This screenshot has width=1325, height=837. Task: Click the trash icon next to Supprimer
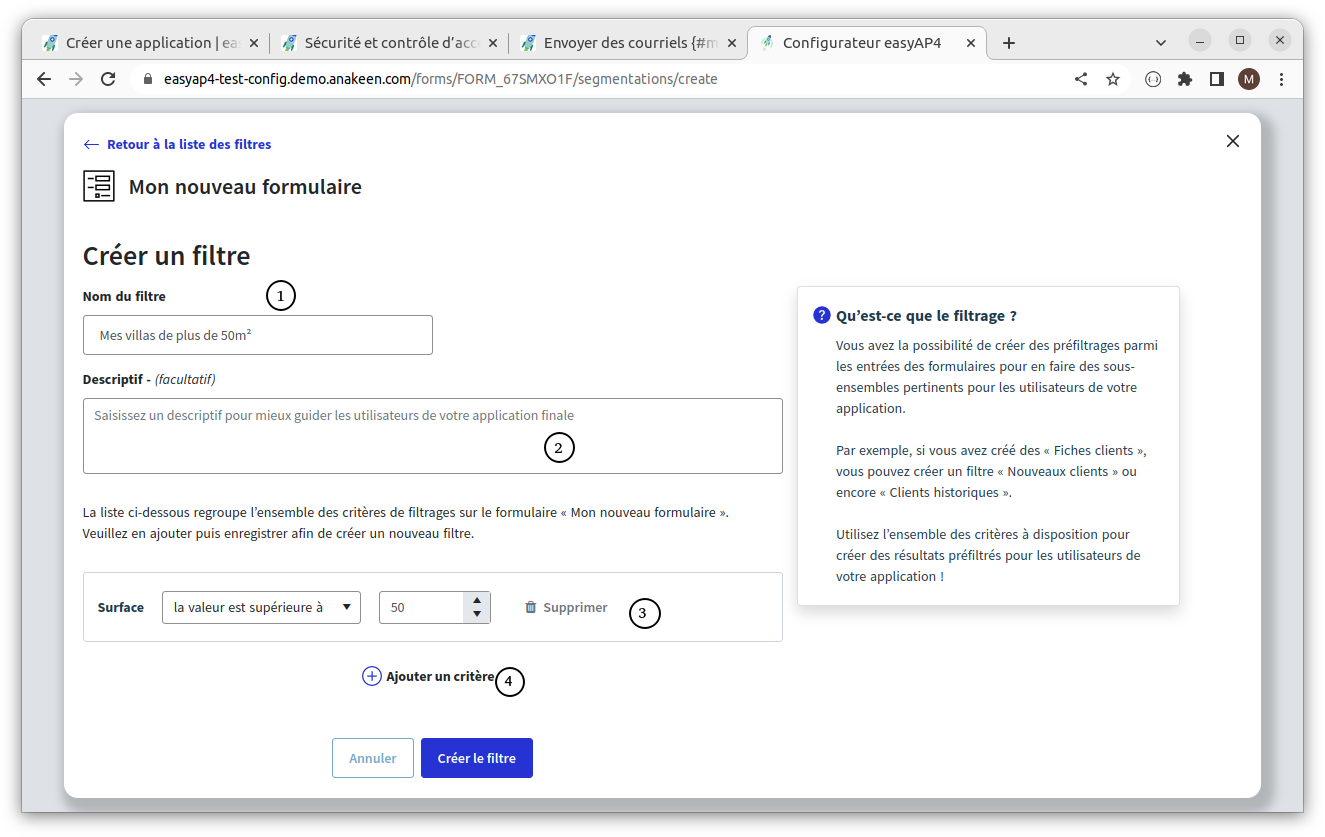coord(531,607)
